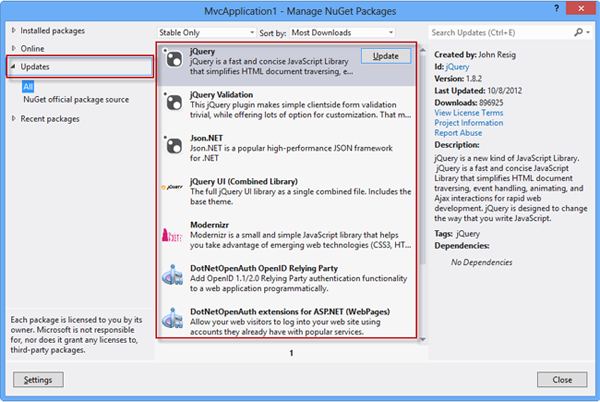Screen dimensions: 600x402
Task: Expand the Online node
Action: (x=14, y=48)
